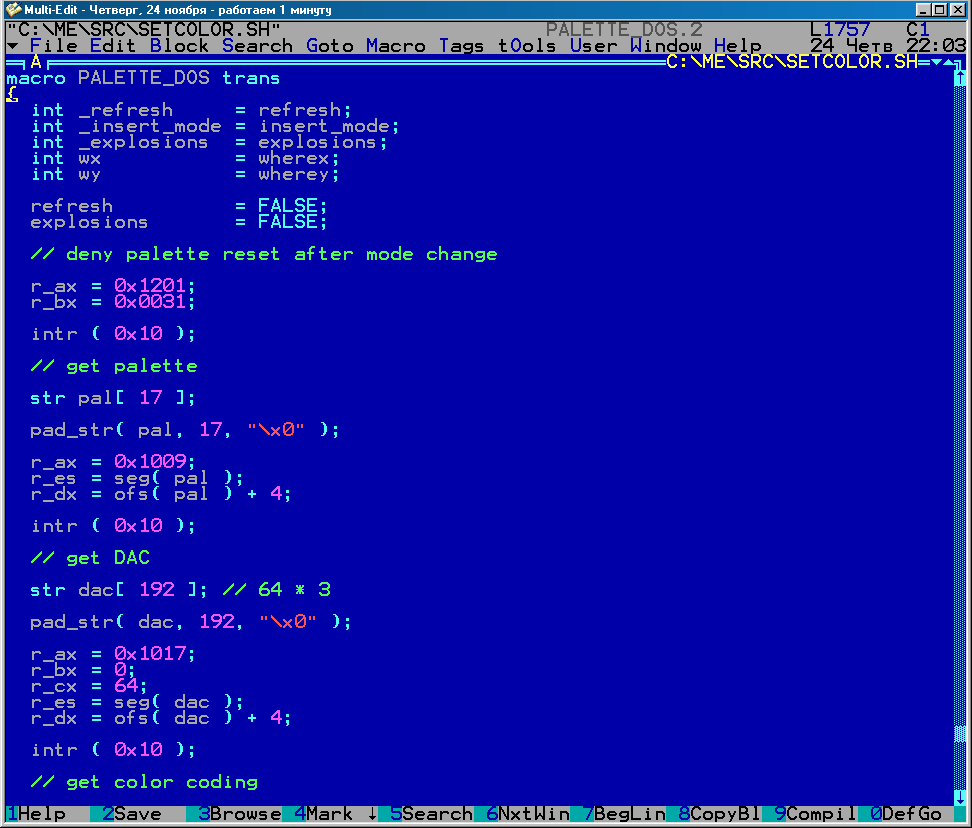Click the scroll down arrow on scrollbar
This screenshot has width=972, height=828.
(961, 798)
